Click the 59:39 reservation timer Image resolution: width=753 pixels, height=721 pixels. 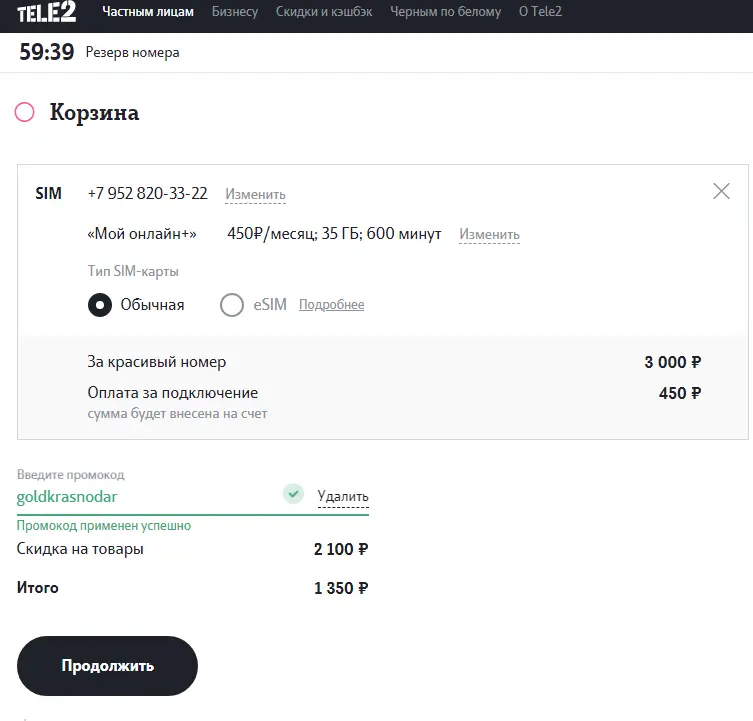[x=47, y=52]
